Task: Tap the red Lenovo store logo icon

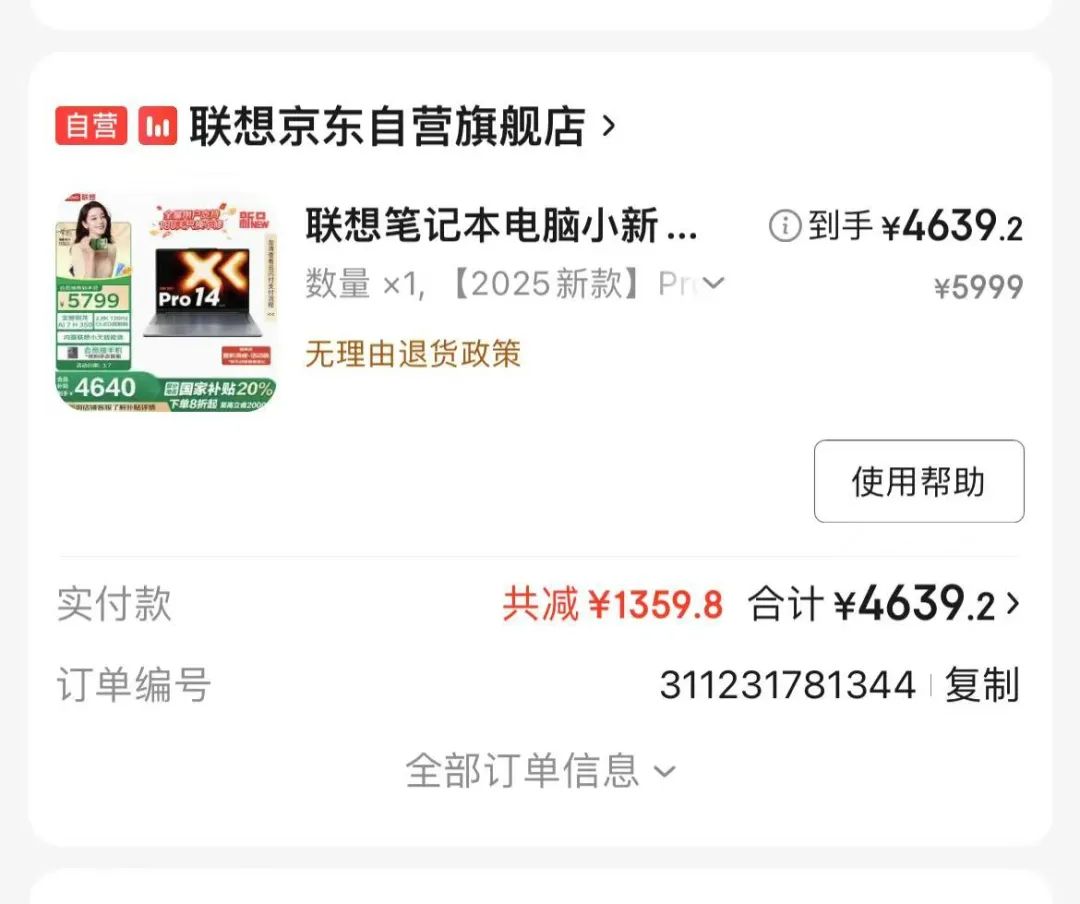Action: [x=158, y=125]
